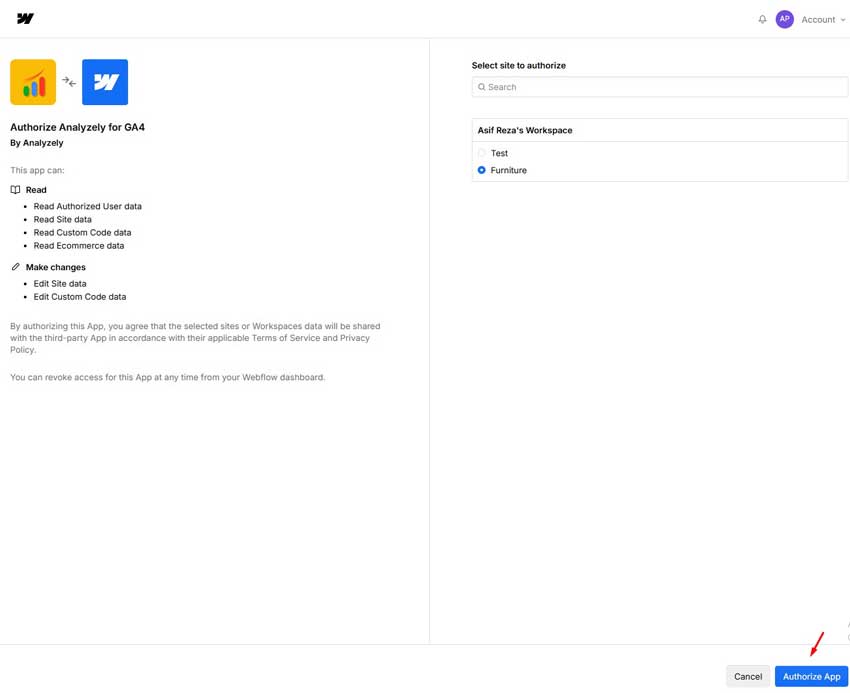The height and width of the screenshot is (693, 850).
Task: Click the AP user avatar
Action: [785, 19]
